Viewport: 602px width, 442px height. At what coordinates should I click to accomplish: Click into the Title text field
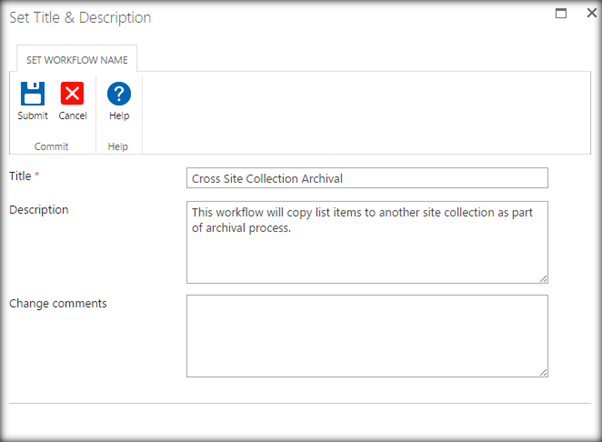[367, 178]
